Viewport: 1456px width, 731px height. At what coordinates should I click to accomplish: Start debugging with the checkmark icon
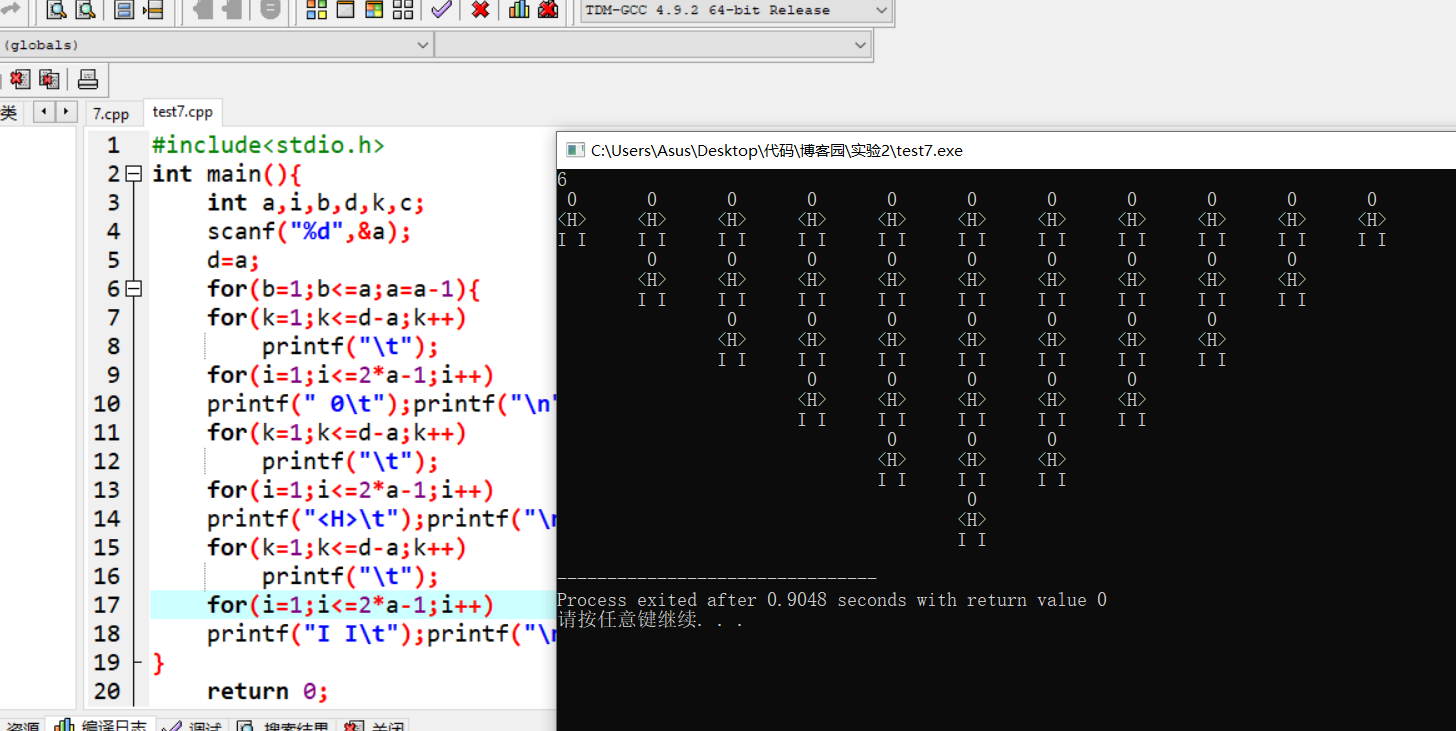[441, 10]
